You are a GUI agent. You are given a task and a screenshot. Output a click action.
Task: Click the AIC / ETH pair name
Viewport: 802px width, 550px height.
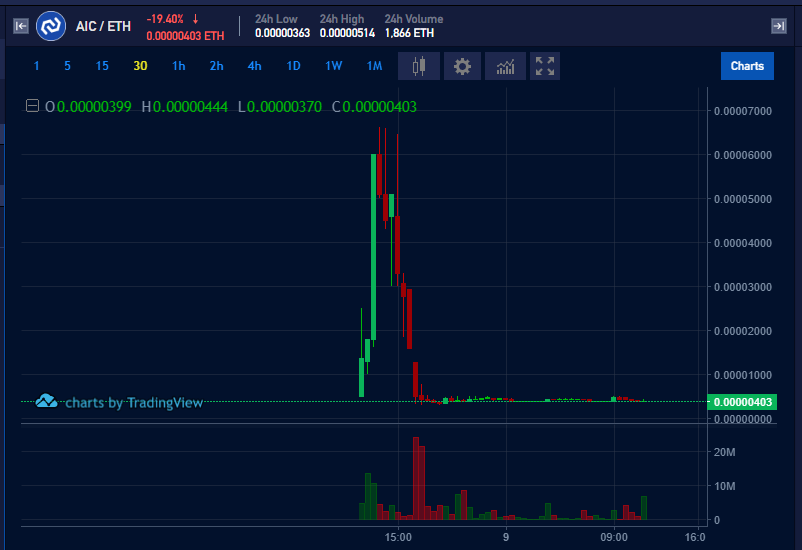(103, 26)
